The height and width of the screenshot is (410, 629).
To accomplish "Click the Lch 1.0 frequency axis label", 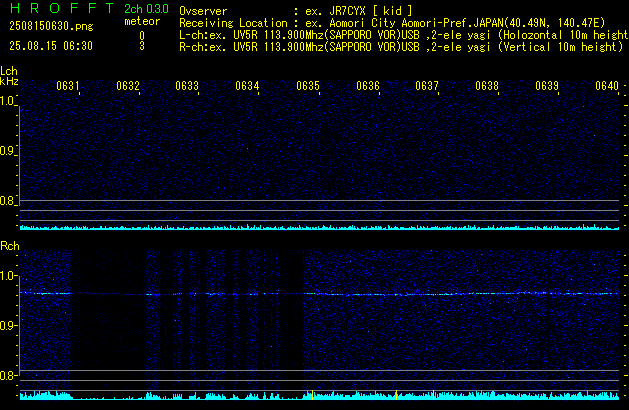I will [7, 101].
